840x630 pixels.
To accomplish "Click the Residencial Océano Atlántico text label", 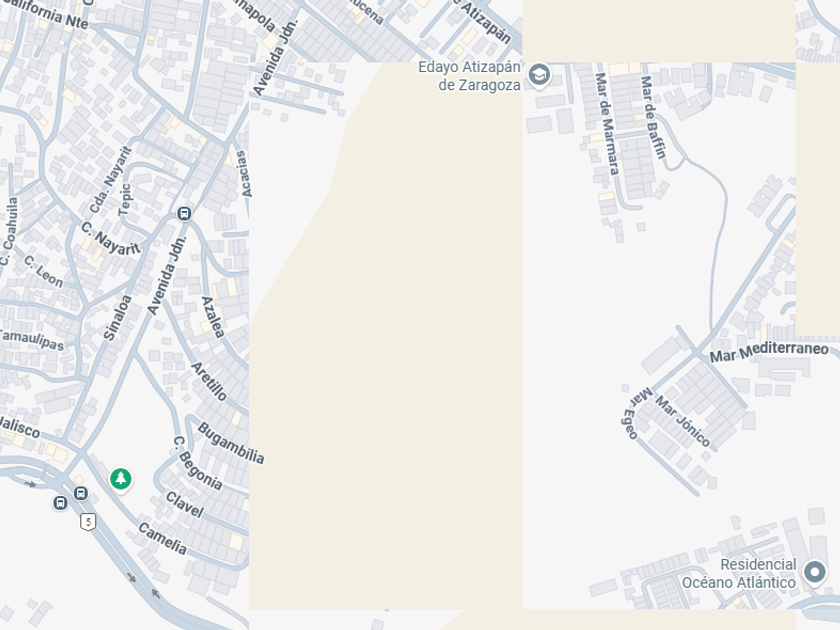I will coord(739,573).
